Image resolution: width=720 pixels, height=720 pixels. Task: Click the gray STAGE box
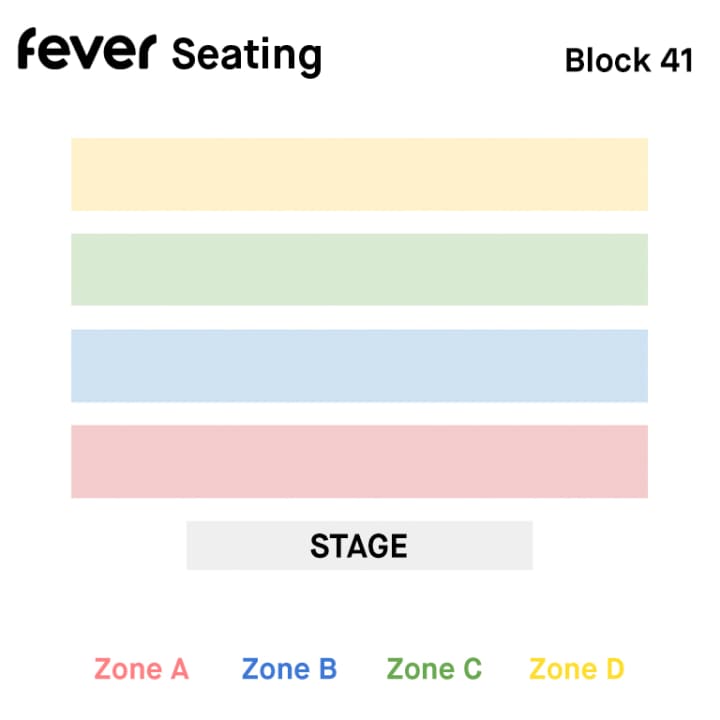(x=360, y=546)
